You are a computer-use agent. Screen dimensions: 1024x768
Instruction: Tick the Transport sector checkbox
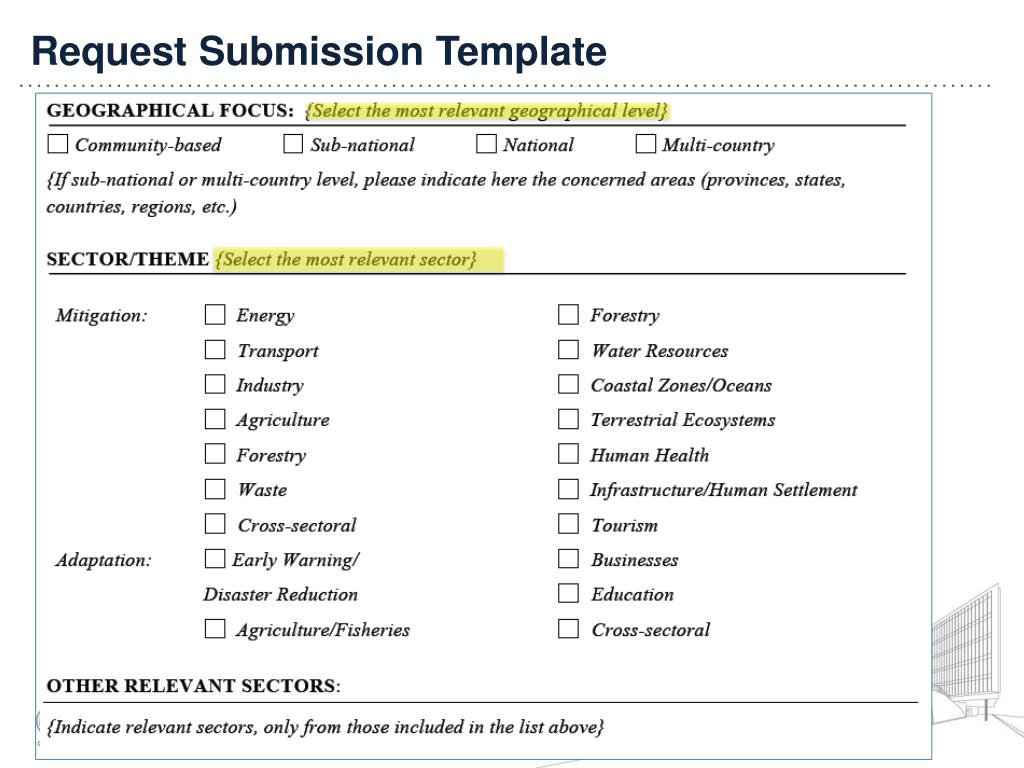215,349
